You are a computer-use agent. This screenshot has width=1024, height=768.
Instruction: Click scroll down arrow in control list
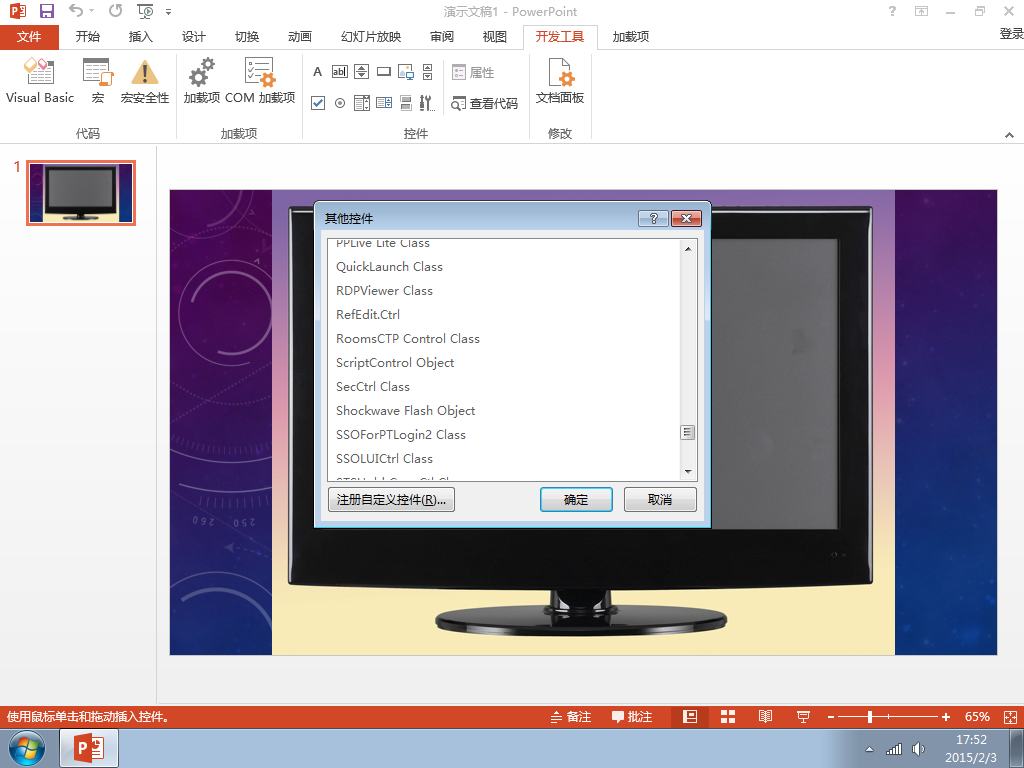[688, 472]
